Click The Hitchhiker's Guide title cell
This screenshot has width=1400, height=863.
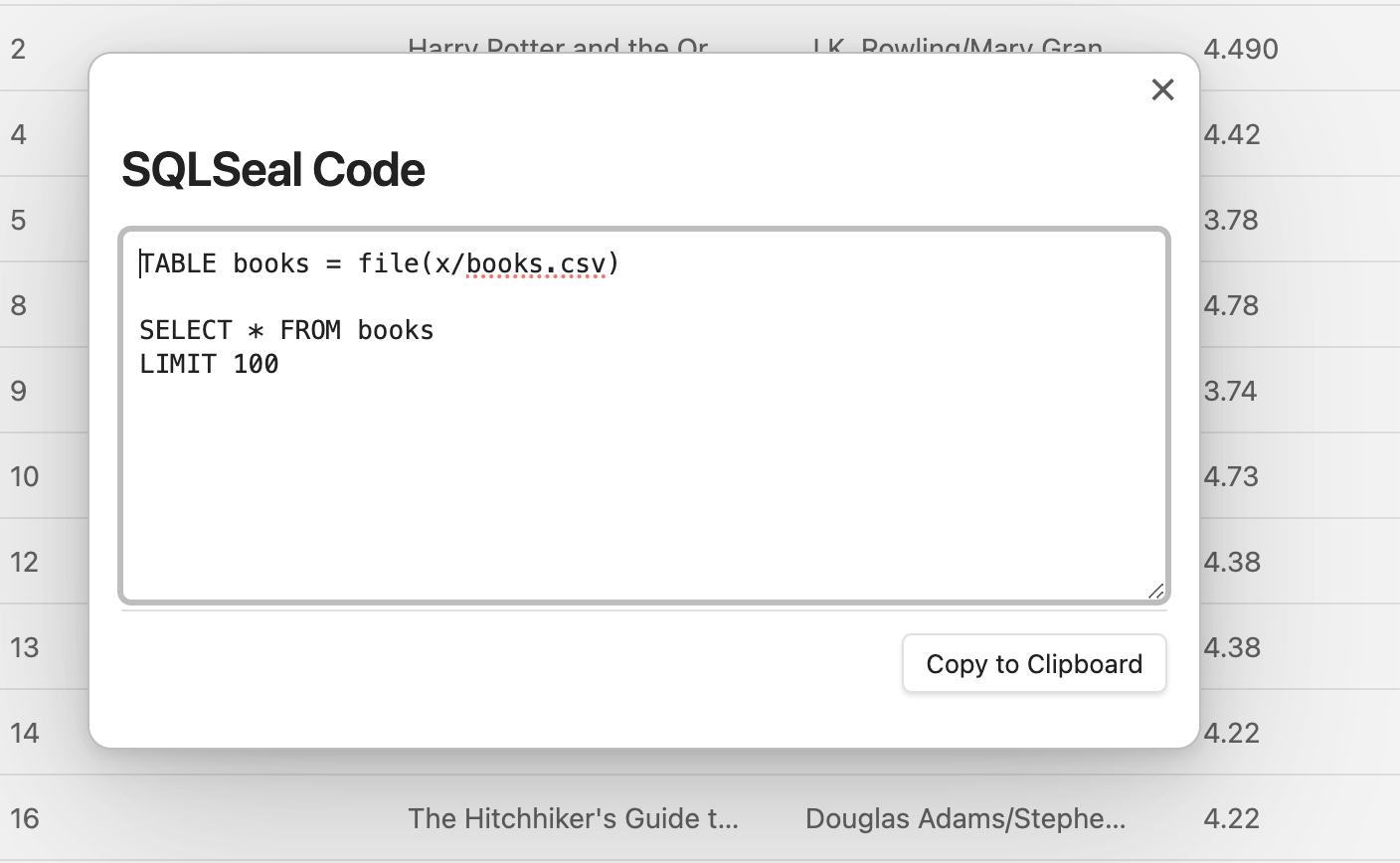pos(574,818)
